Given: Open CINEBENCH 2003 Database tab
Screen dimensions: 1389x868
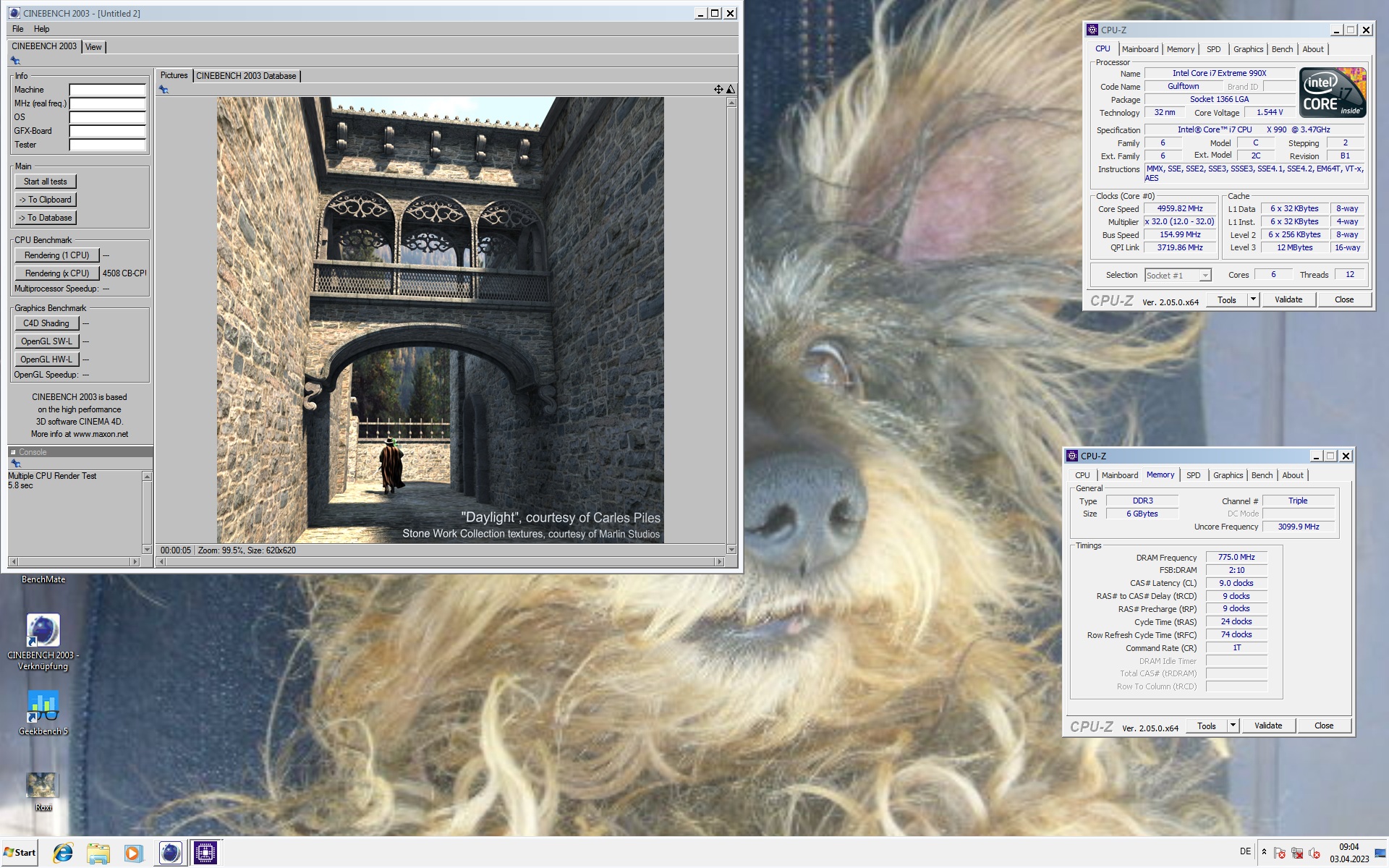Looking at the screenshot, I should (x=246, y=76).
